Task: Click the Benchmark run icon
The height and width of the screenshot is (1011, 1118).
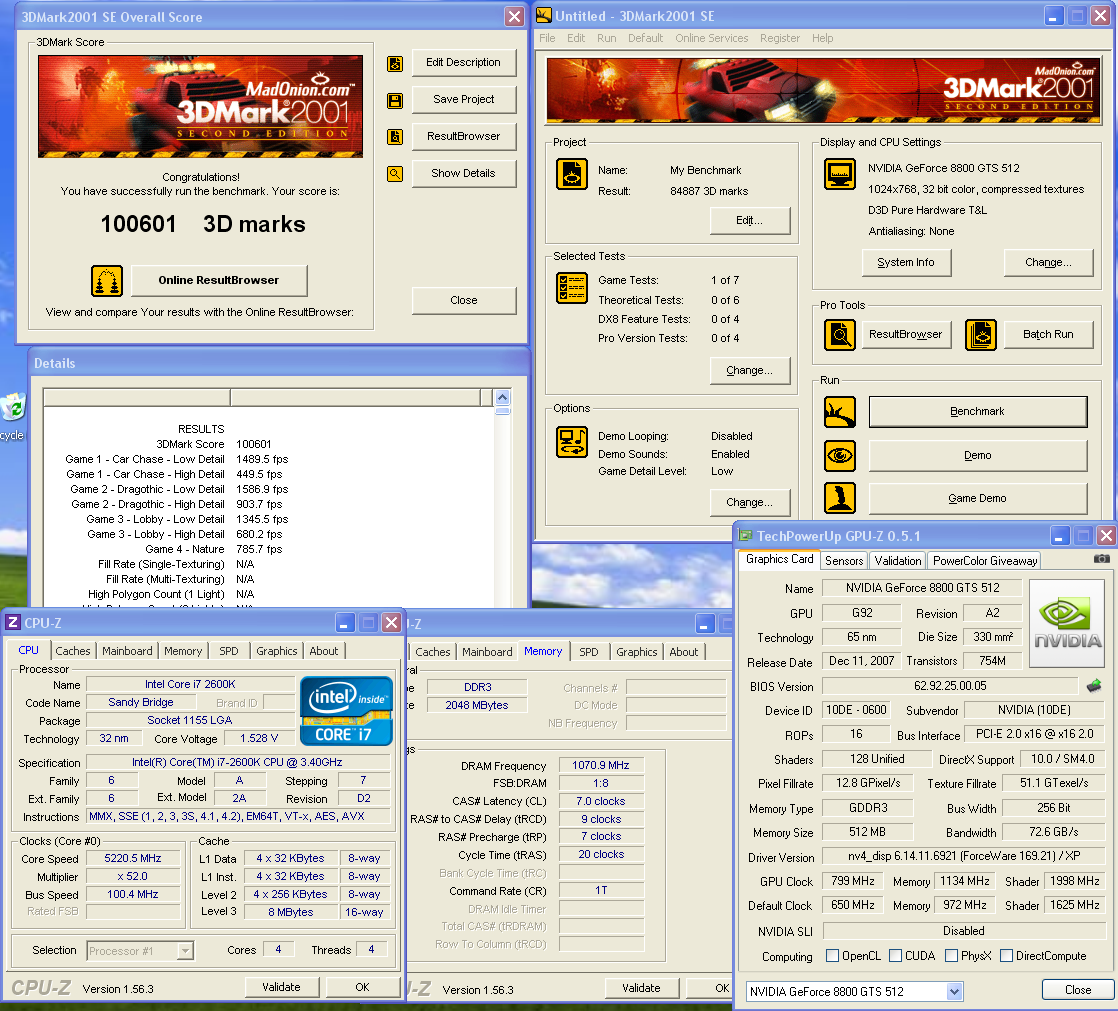Action: coord(840,412)
